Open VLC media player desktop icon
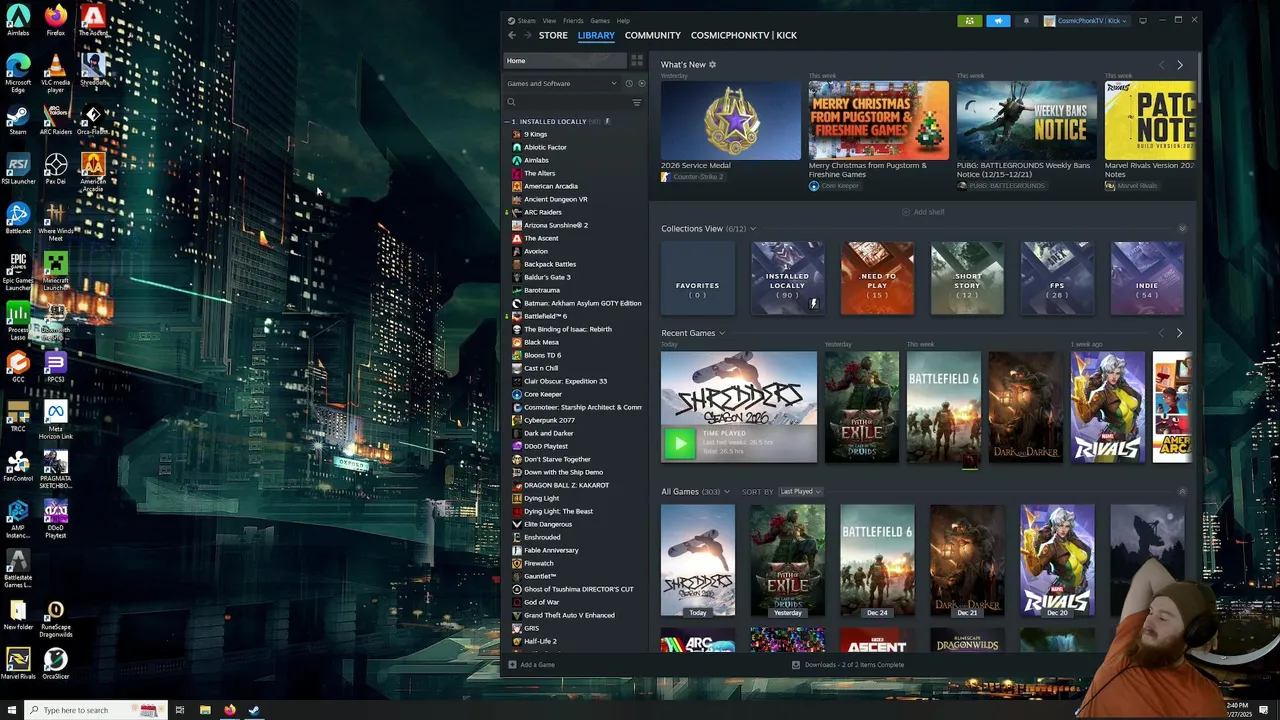Screen dimensions: 1280x720 tap(55, 74)
